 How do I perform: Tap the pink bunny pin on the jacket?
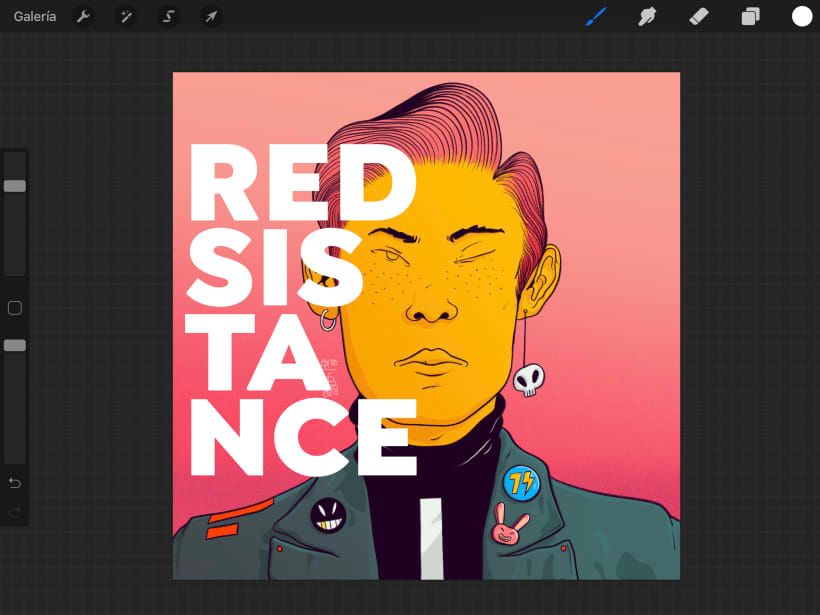[x=510, y=525]
